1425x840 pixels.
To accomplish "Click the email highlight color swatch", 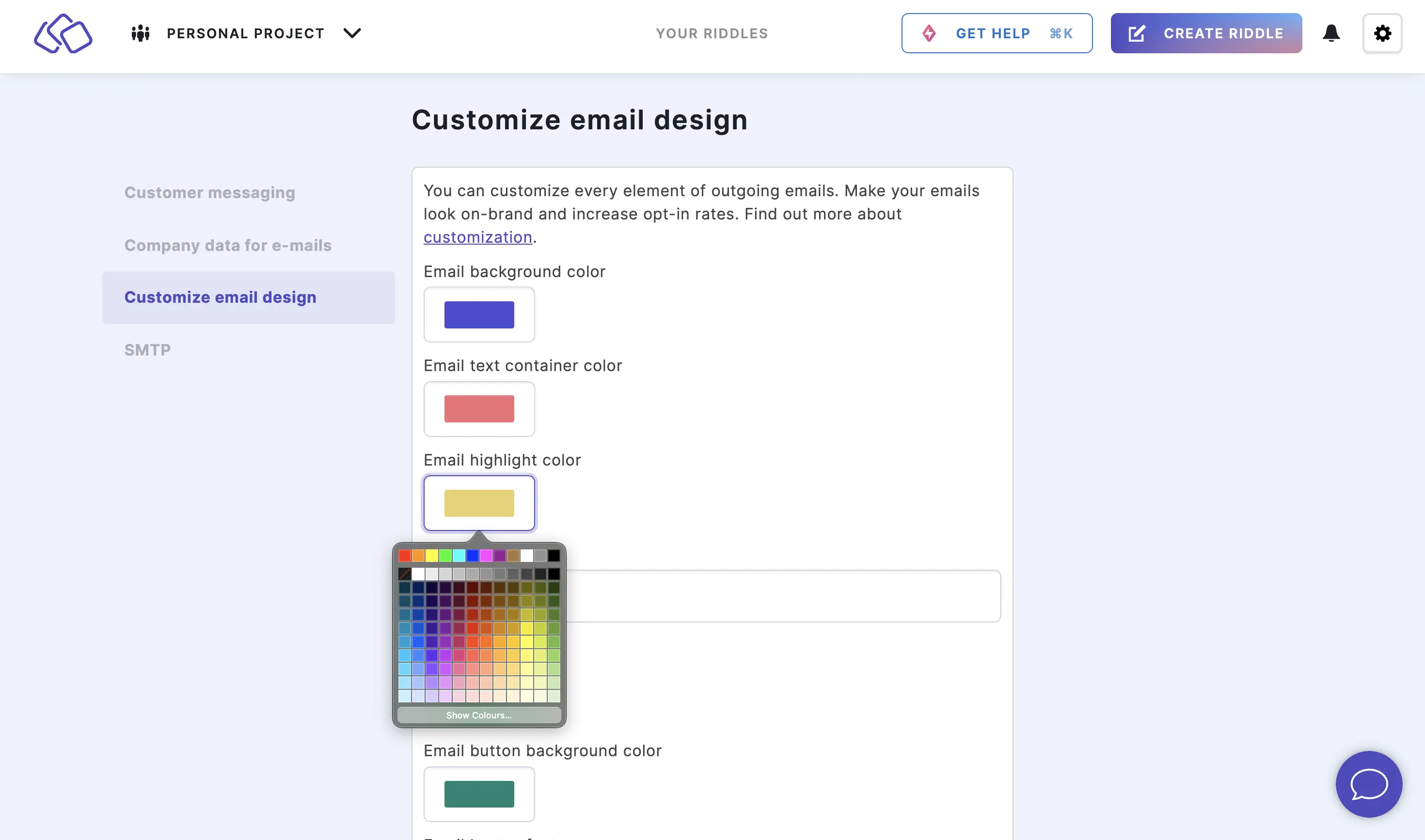I will (x=479, y=503).
